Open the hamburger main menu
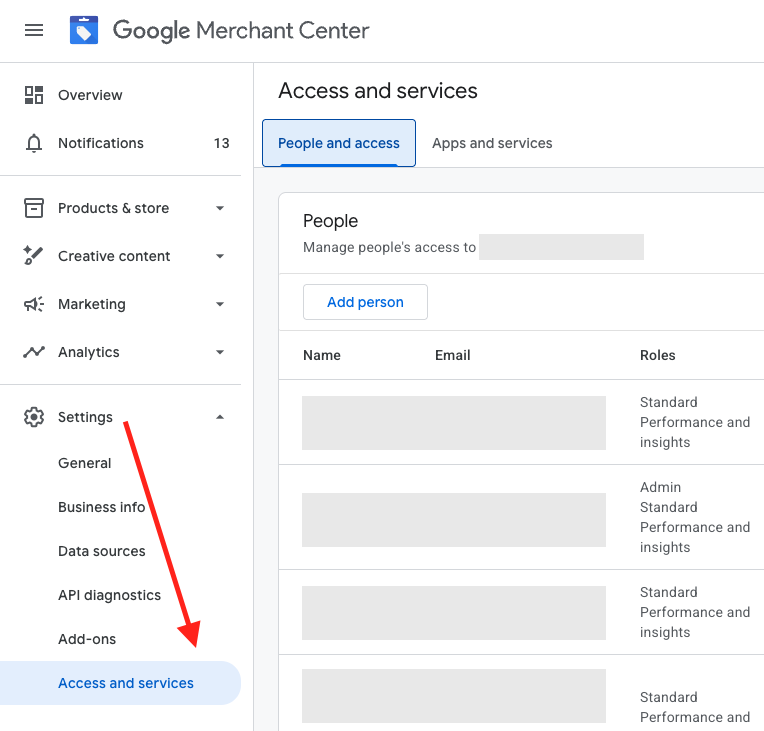 34,30
